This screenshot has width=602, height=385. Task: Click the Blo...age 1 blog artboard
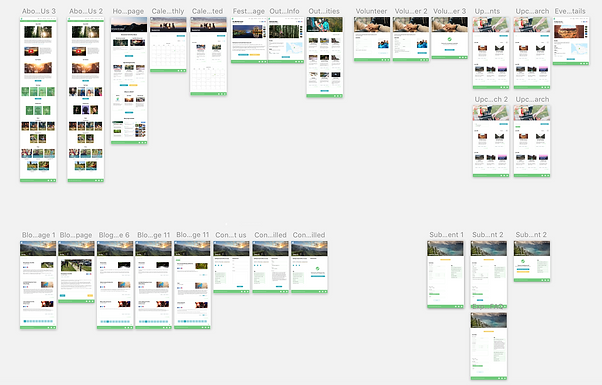tap(38, 285)
